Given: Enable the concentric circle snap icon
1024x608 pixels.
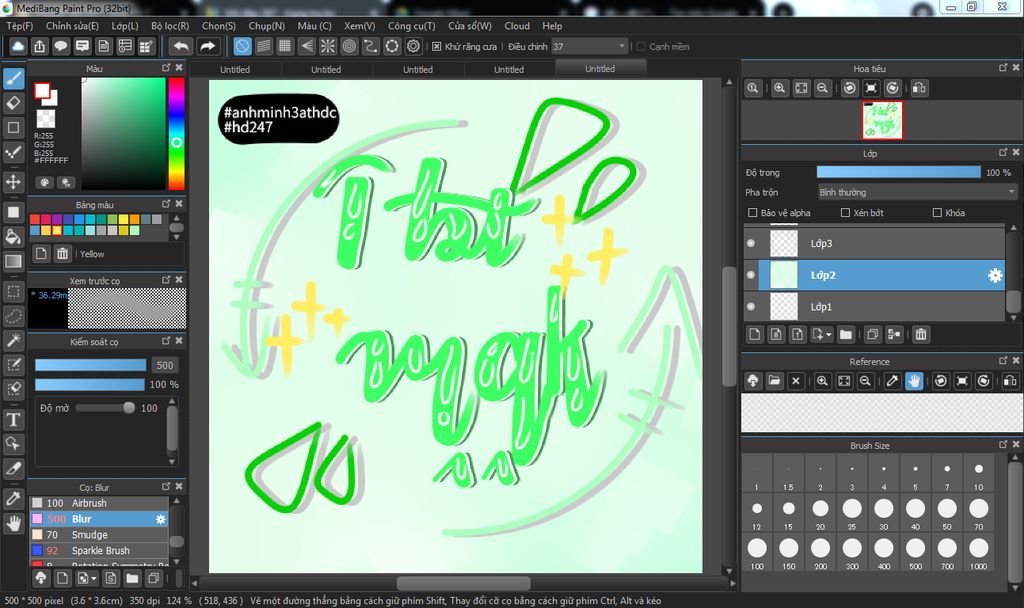Looking at the screenshot, I should [349, 46].
